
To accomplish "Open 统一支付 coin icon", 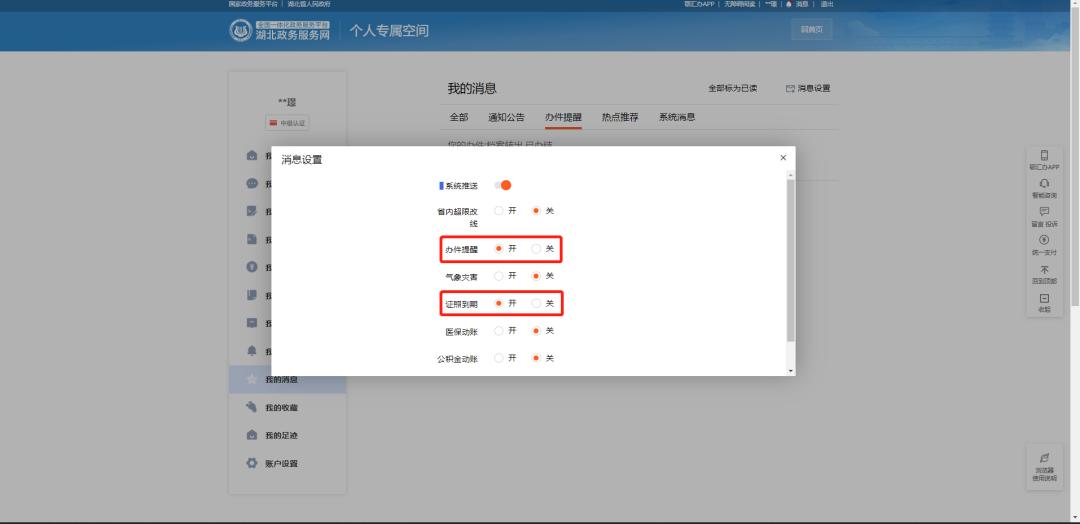I will 1044,240.
